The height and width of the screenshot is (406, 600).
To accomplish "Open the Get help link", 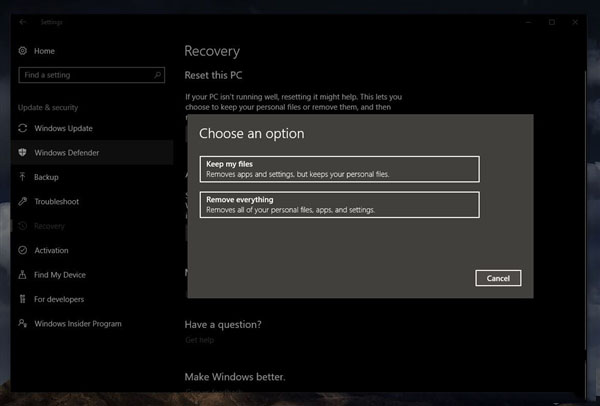I will click(199, 340).
